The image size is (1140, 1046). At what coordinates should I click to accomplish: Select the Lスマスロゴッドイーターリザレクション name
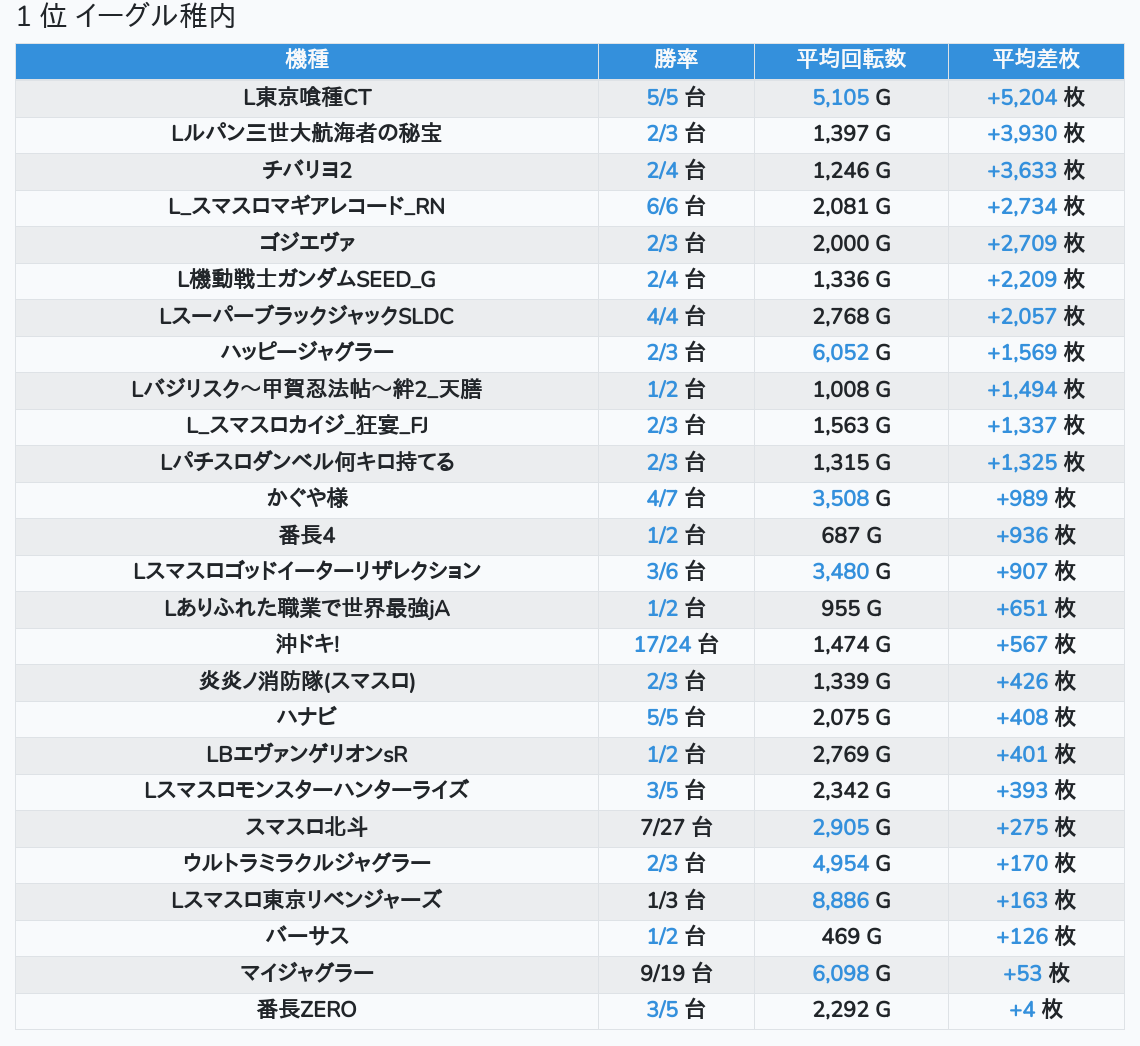pyautogui.click(x=307, y=571)
